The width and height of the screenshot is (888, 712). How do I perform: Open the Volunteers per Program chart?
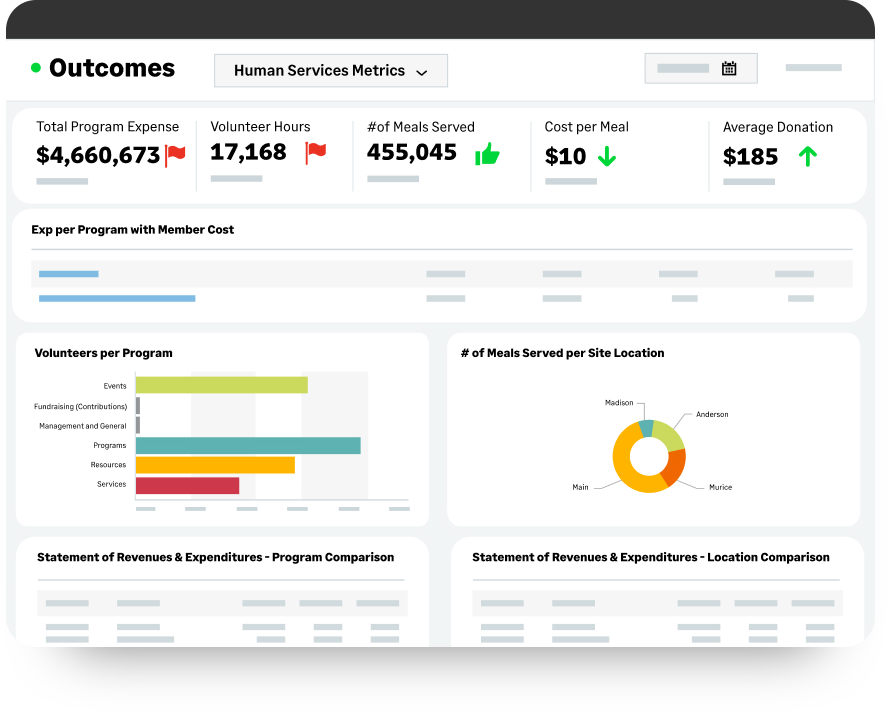[102, 353]
